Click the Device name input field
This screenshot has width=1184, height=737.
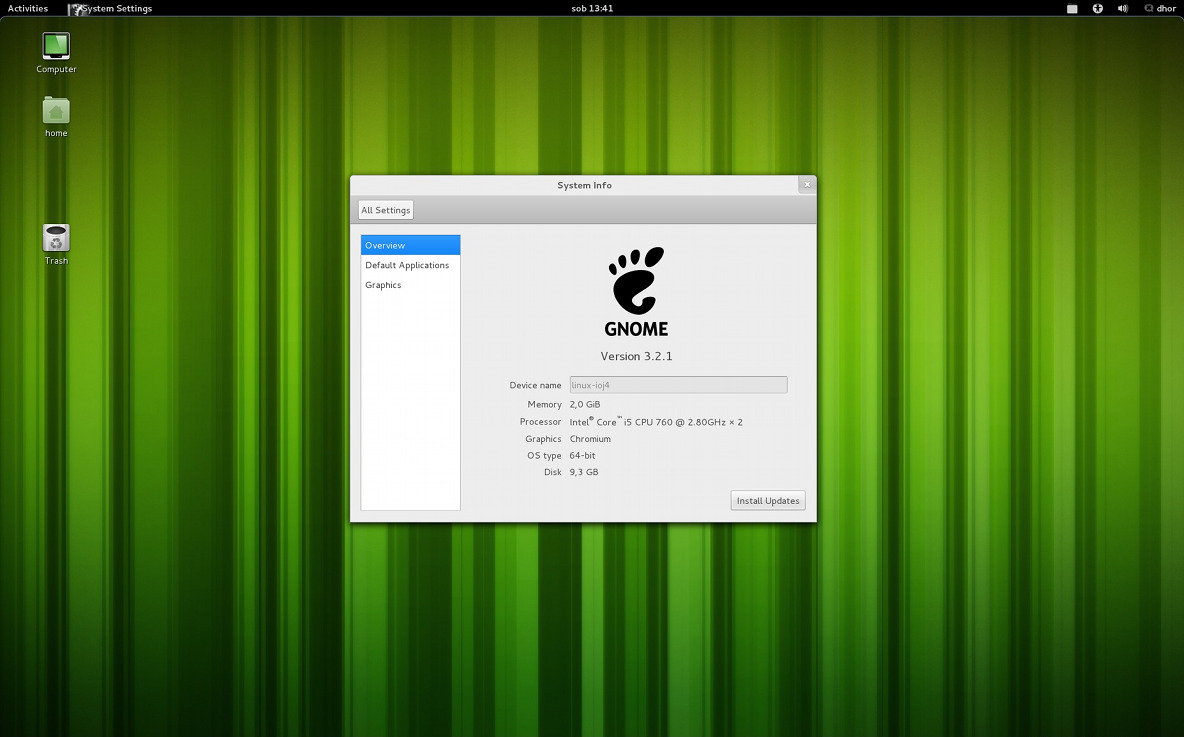pos(678,385)
